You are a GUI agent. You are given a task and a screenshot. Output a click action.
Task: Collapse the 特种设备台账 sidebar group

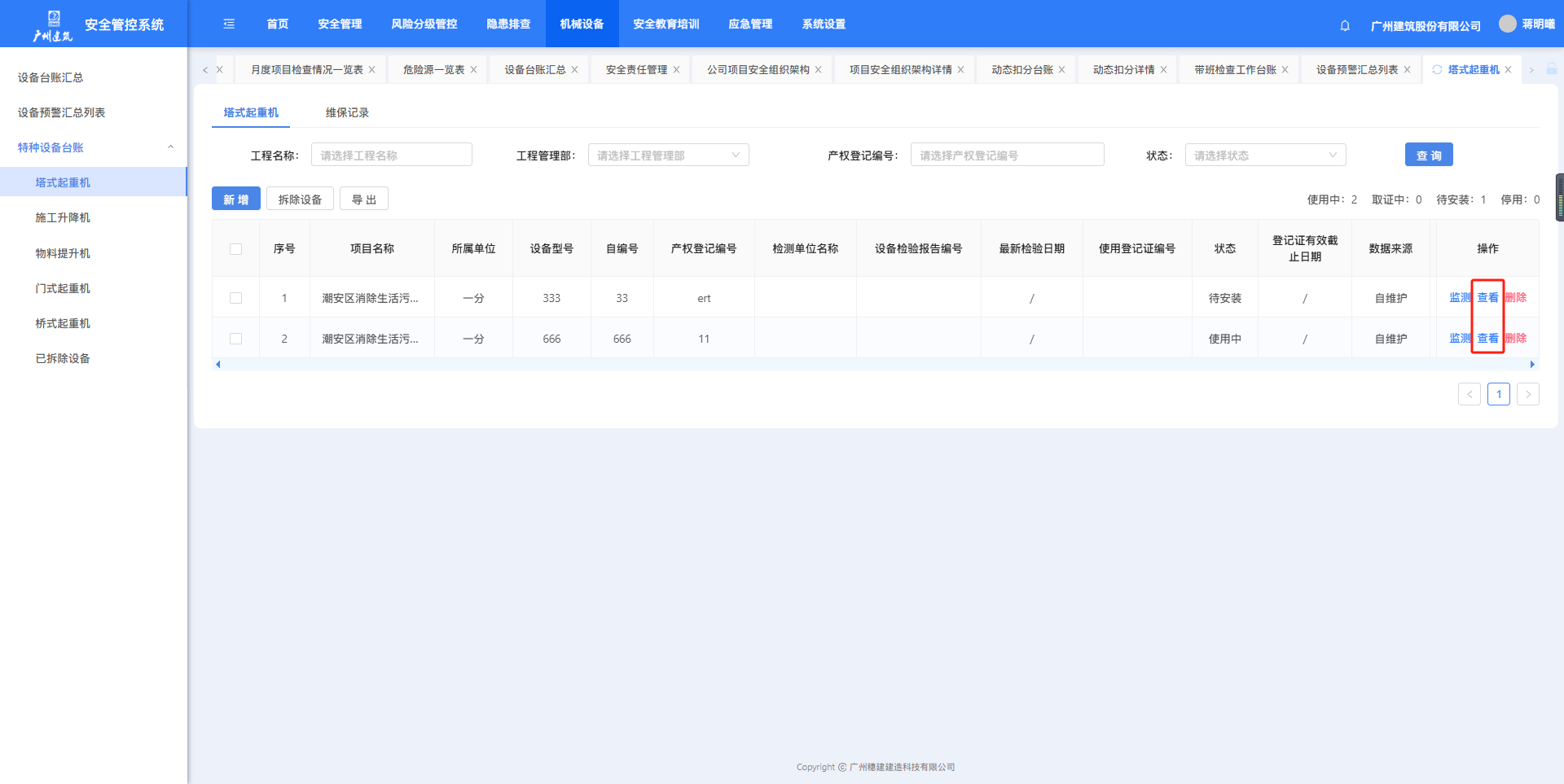click(x=170, y=147)
